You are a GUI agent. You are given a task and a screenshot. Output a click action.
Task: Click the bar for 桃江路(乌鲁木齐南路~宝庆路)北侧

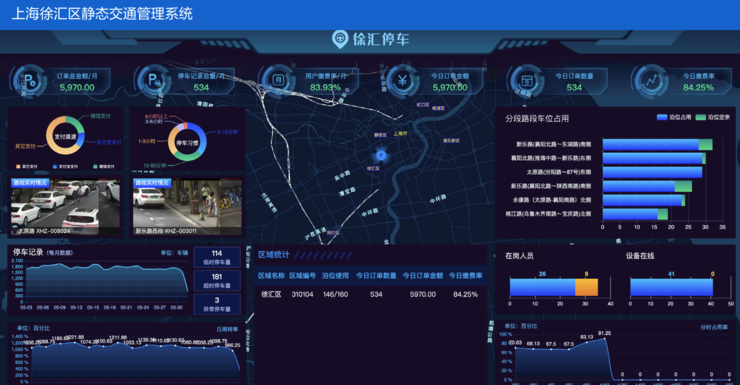635,214
